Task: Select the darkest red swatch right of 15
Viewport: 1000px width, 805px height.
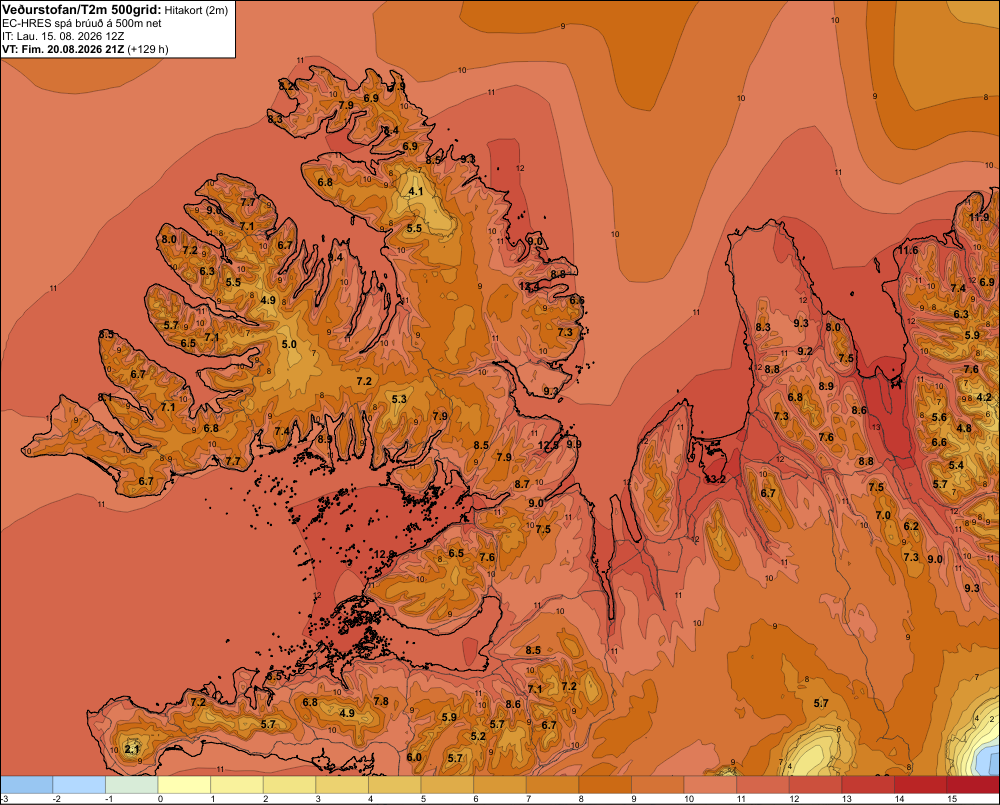Action: 973,785
